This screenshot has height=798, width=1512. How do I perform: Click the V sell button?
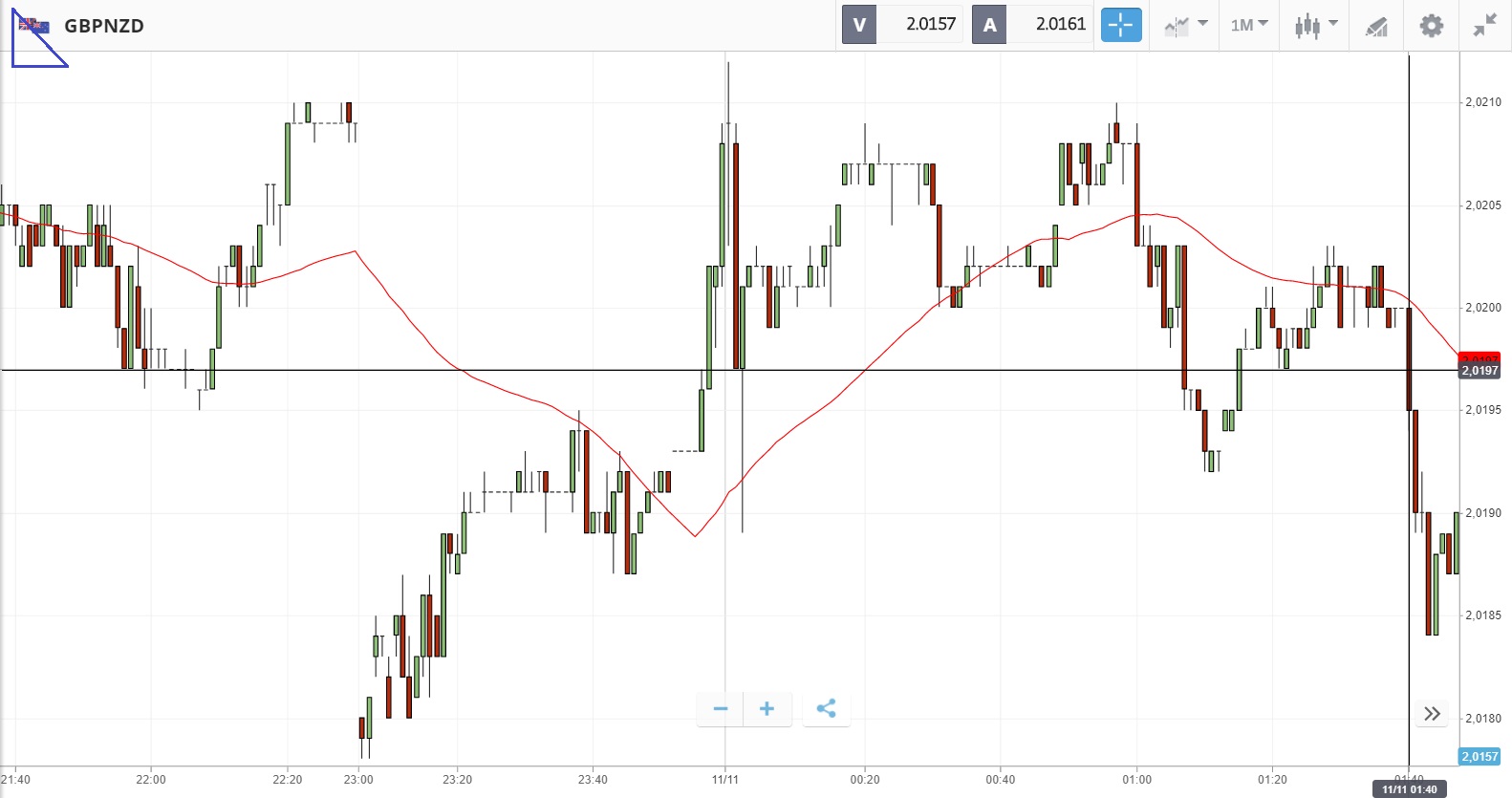859,25
